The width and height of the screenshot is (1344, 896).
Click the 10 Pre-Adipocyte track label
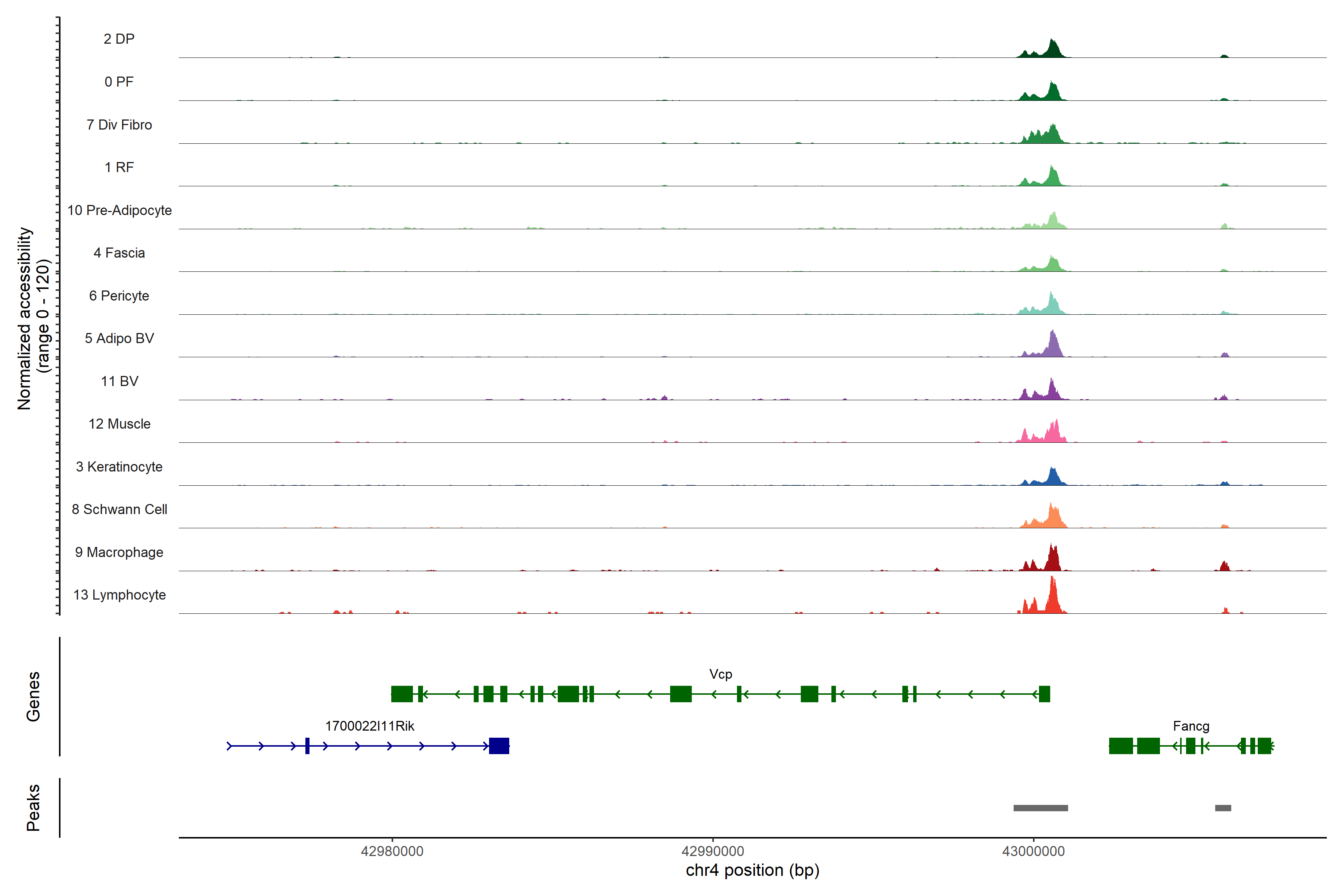pyautogui.click(x=119, y=210)
